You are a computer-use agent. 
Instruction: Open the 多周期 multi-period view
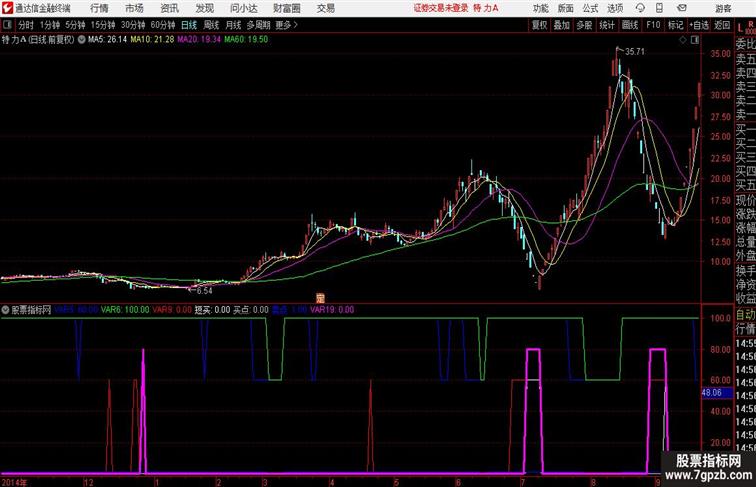258,25
